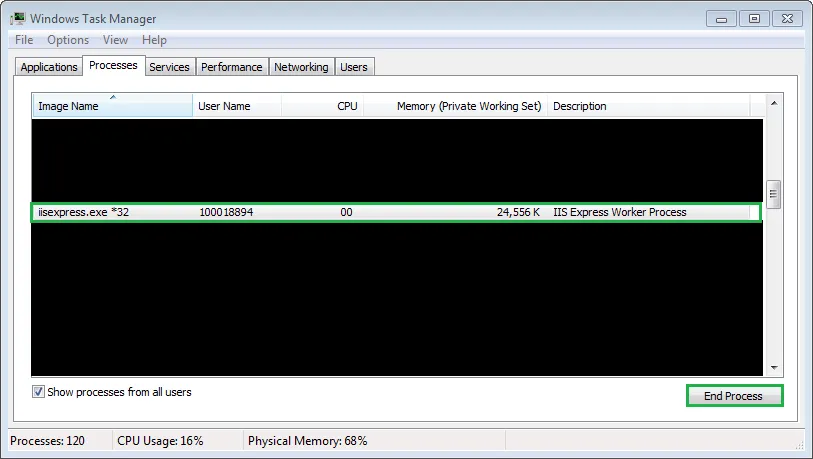Sort by User Name column header
This screenshot has width=813, height=459.
[x=236, y=106]
